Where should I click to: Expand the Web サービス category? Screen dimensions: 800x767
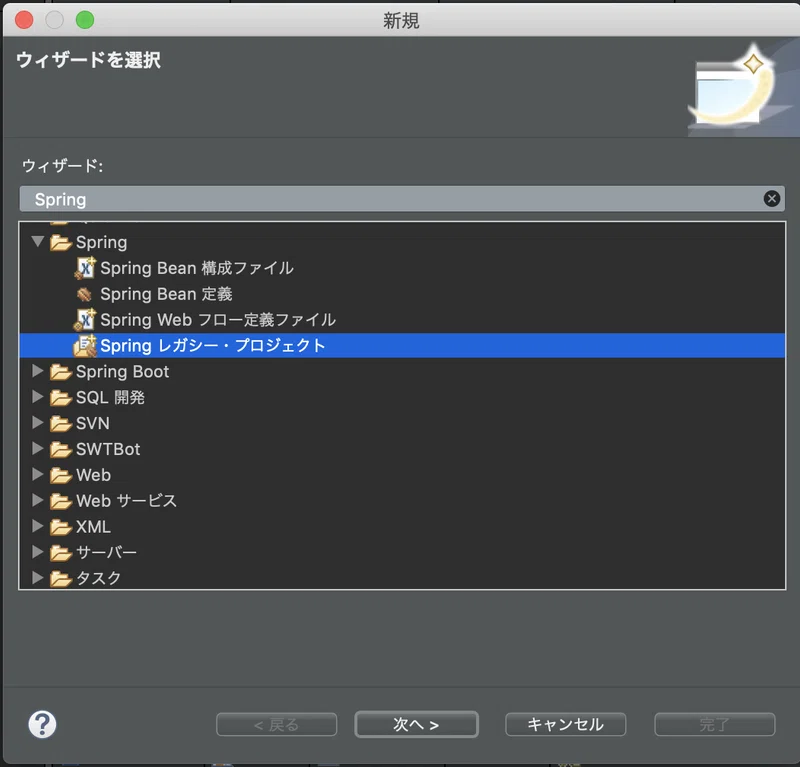pyautogui.click(x=37, y=500)
